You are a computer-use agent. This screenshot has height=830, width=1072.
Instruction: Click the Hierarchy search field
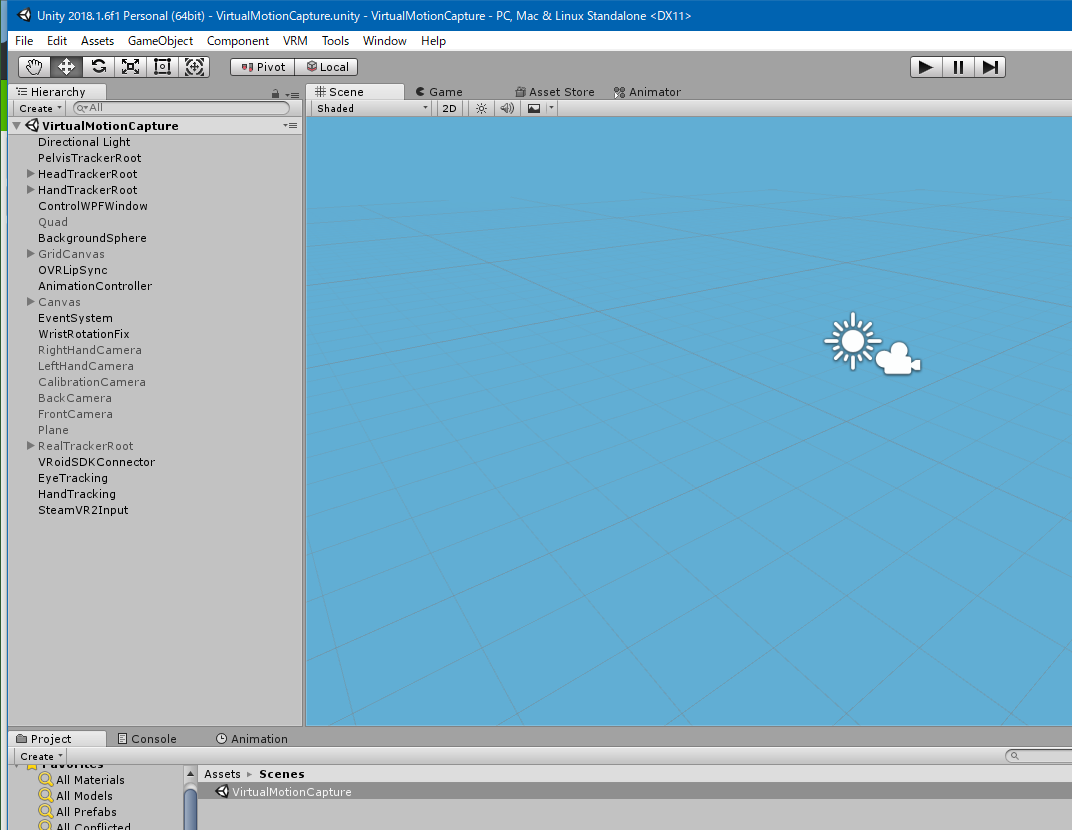point(181,108)
